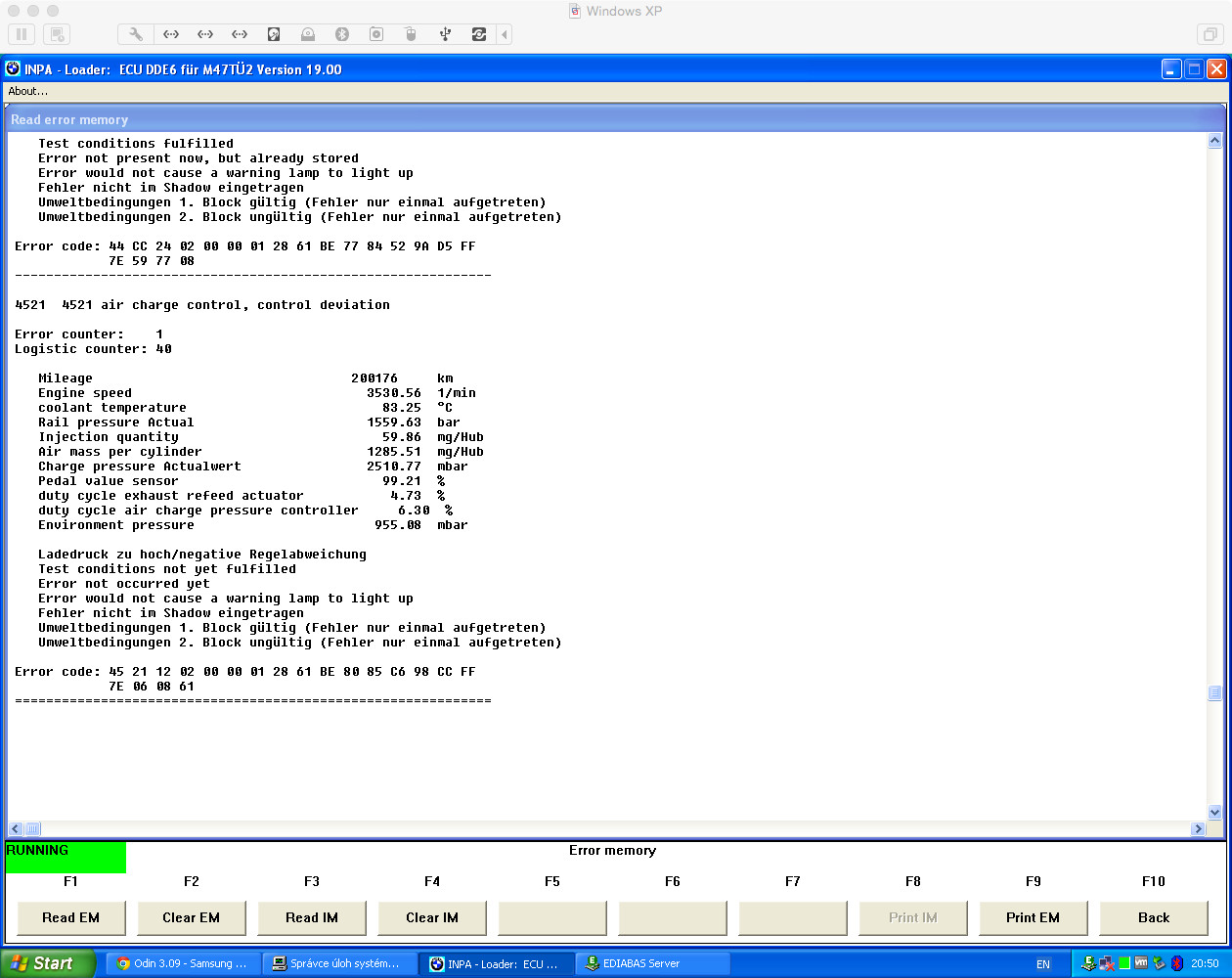This screenshot has height=978, width=1232.
Task: Click the hard disk icon in VM toolbar
Action: (274, 34)
